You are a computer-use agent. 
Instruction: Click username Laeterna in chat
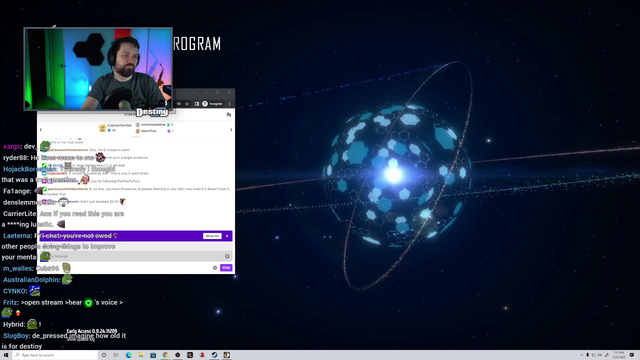pyautogui.click(x=17, y=236)
